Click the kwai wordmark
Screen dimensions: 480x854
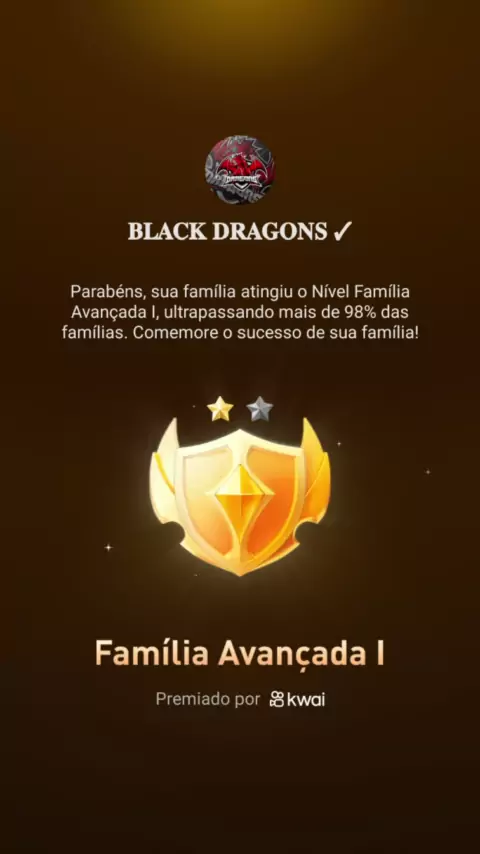[x=306, y=699]
